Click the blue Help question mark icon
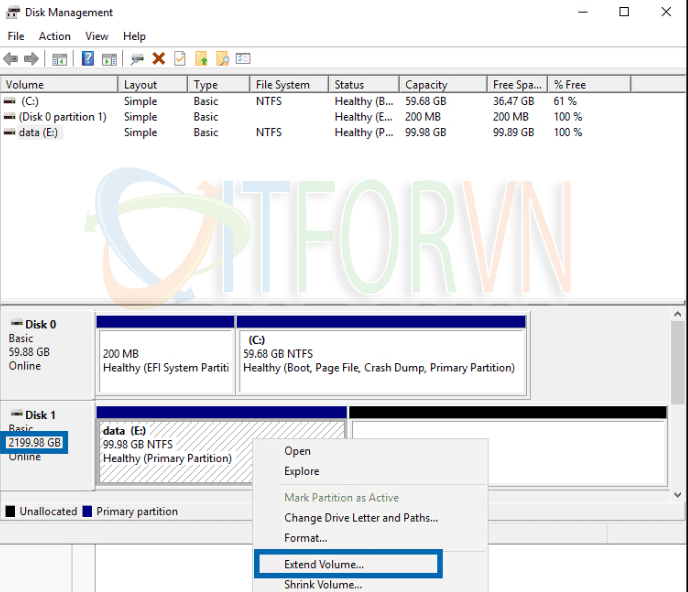Image resolution: width=688 pixels, height=592 pixels. pyautogui.click(x=88, y=59)
